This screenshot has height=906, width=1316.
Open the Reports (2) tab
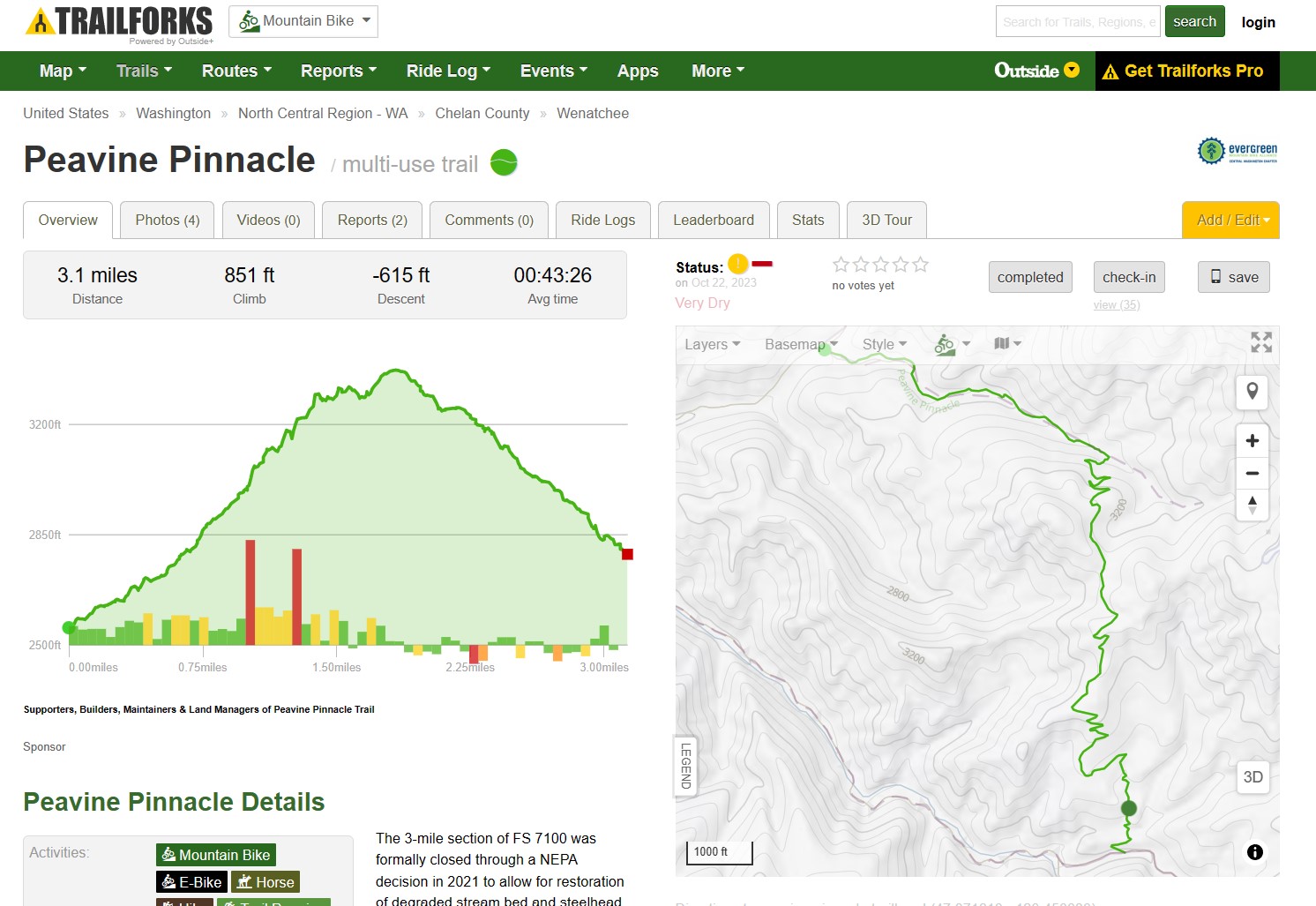(x=372, y=220)
